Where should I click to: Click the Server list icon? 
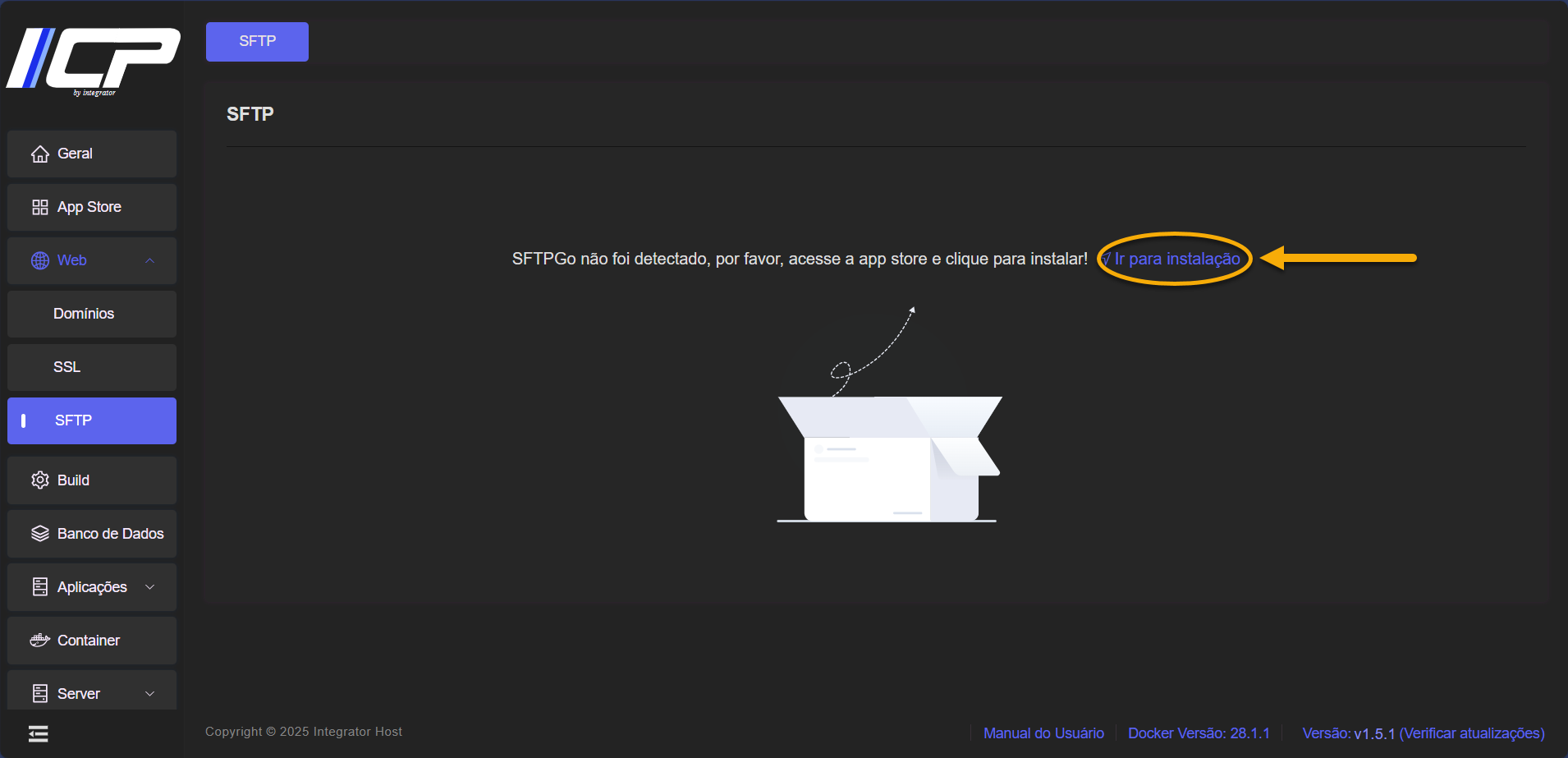coord(39,694)
